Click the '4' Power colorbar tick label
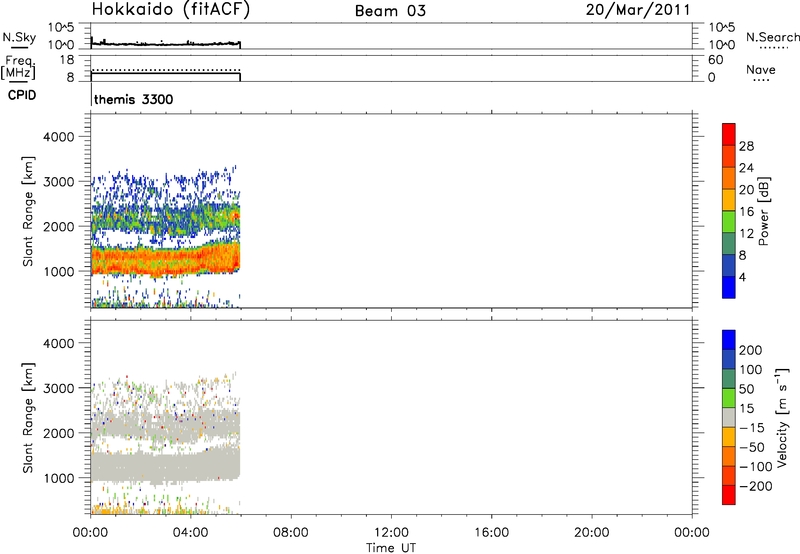The image size is (800, 554). (742, 277)
